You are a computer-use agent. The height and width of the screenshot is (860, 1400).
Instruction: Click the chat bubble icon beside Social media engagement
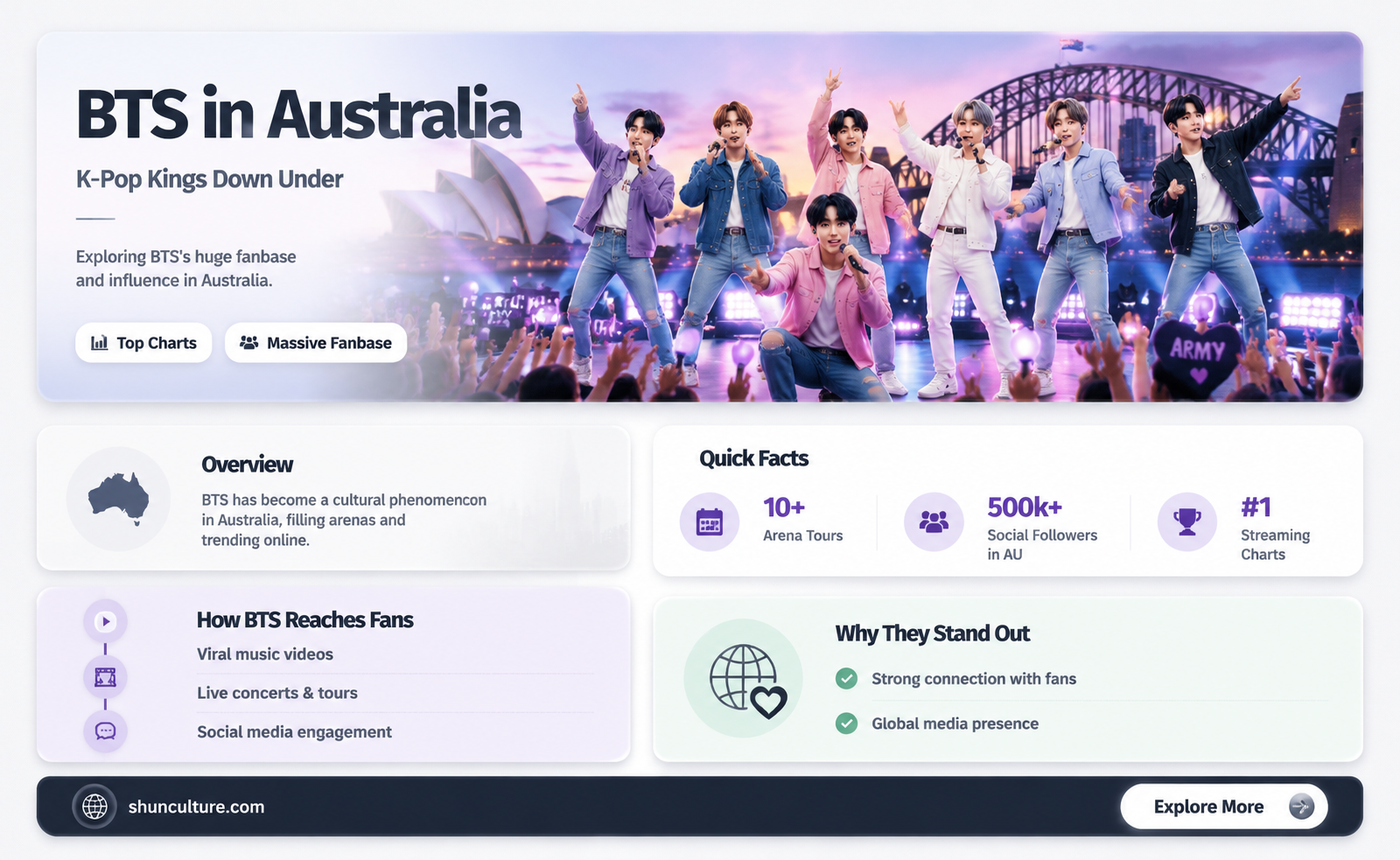pyautogui.click(x=105, y=731)
